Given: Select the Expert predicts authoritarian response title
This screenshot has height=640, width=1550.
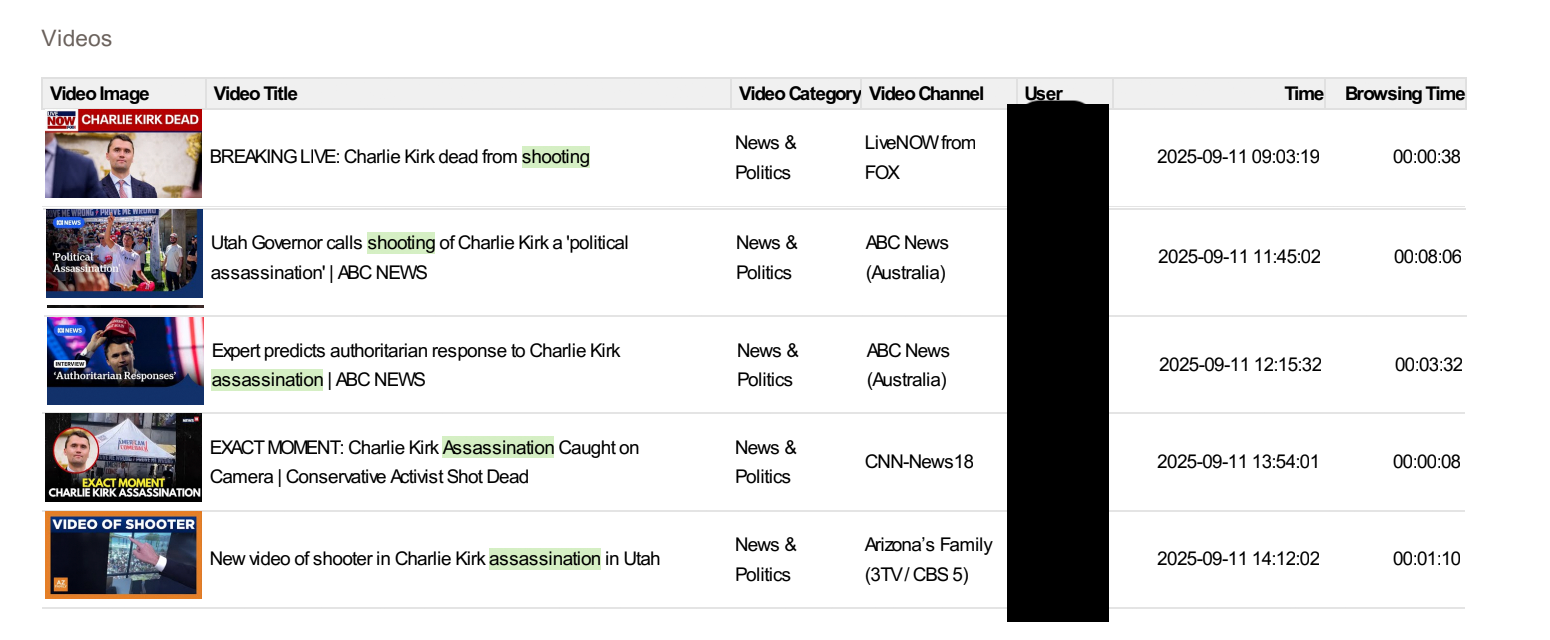Looking at the screenshot, I should [415, 365].
